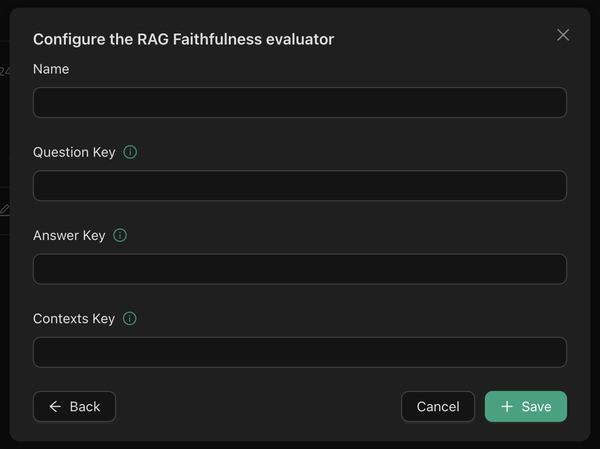The height and width of the screenshot is (449, 600).
Task: Click the pencil icon behind the dialog's left edge
Action: pyautogui.click(x=5, y=209)
